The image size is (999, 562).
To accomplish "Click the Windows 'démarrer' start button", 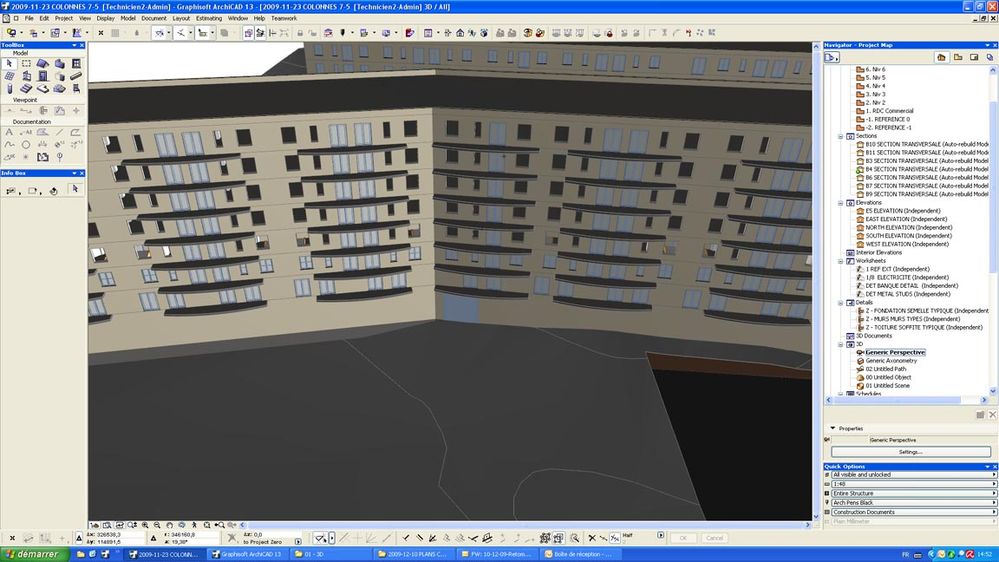I will pos(32,554).
